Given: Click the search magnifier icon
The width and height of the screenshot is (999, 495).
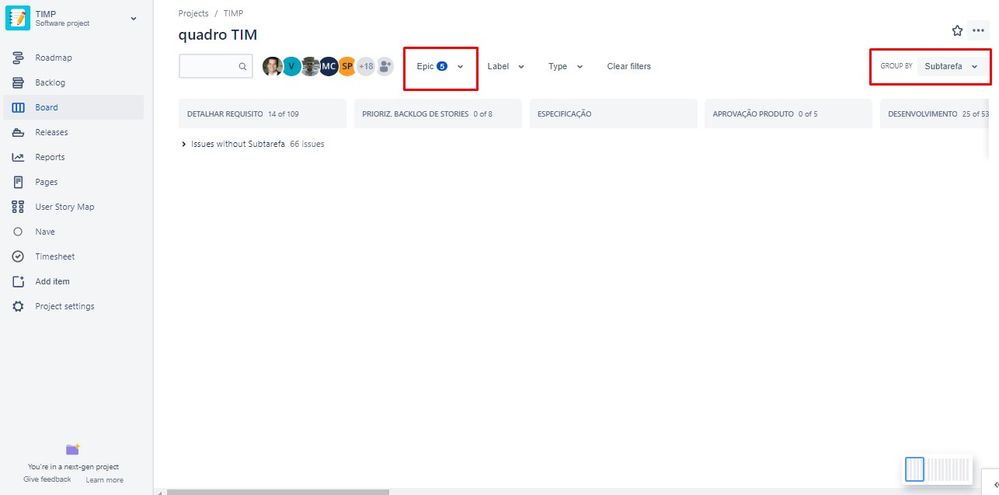Looking at the screenshot, I should pyautogui.click(x=243, y=66).
